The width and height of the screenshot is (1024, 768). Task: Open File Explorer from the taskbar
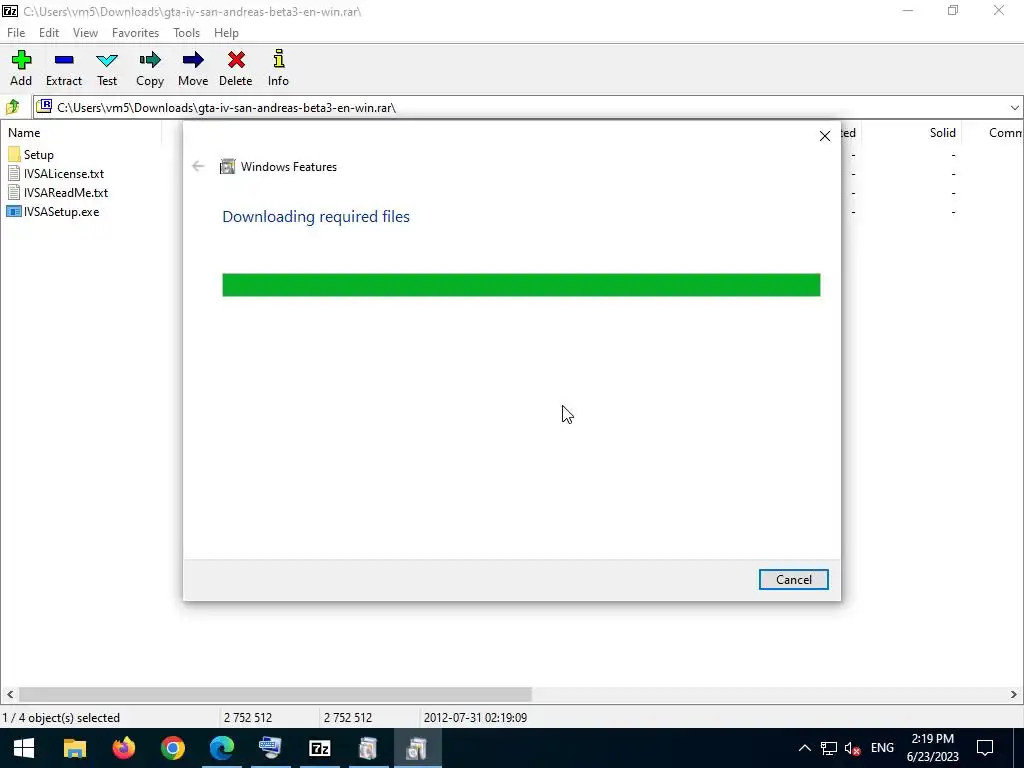pyautogui.click(x=74, y=748)
